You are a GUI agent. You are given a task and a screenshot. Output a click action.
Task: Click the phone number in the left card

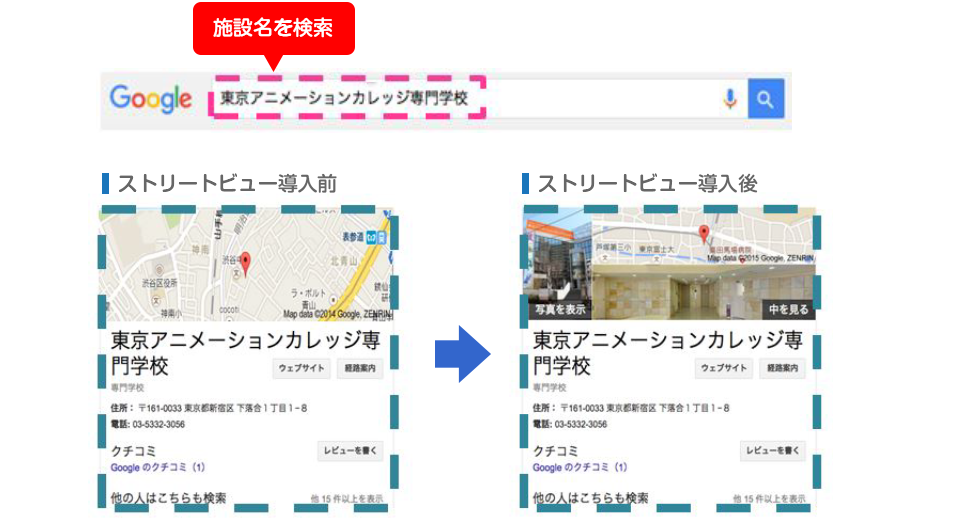159,424
